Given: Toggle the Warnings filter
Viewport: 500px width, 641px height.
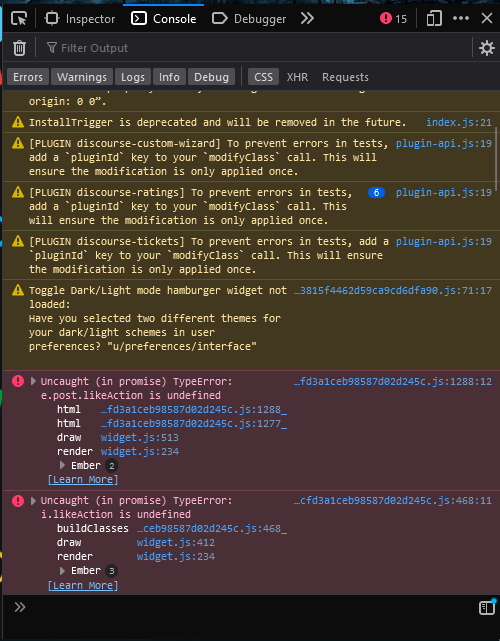Looking at the screenshot, I should 82,77.
